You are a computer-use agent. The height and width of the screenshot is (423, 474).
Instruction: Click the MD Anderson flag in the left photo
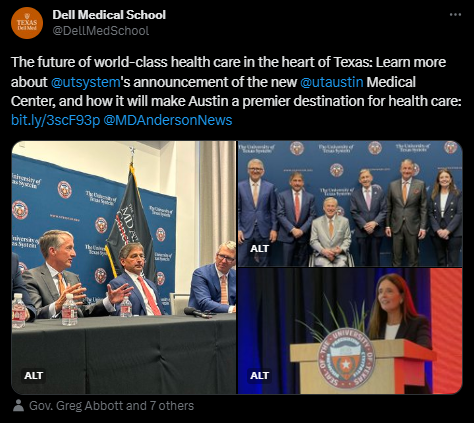coord(132,223)
